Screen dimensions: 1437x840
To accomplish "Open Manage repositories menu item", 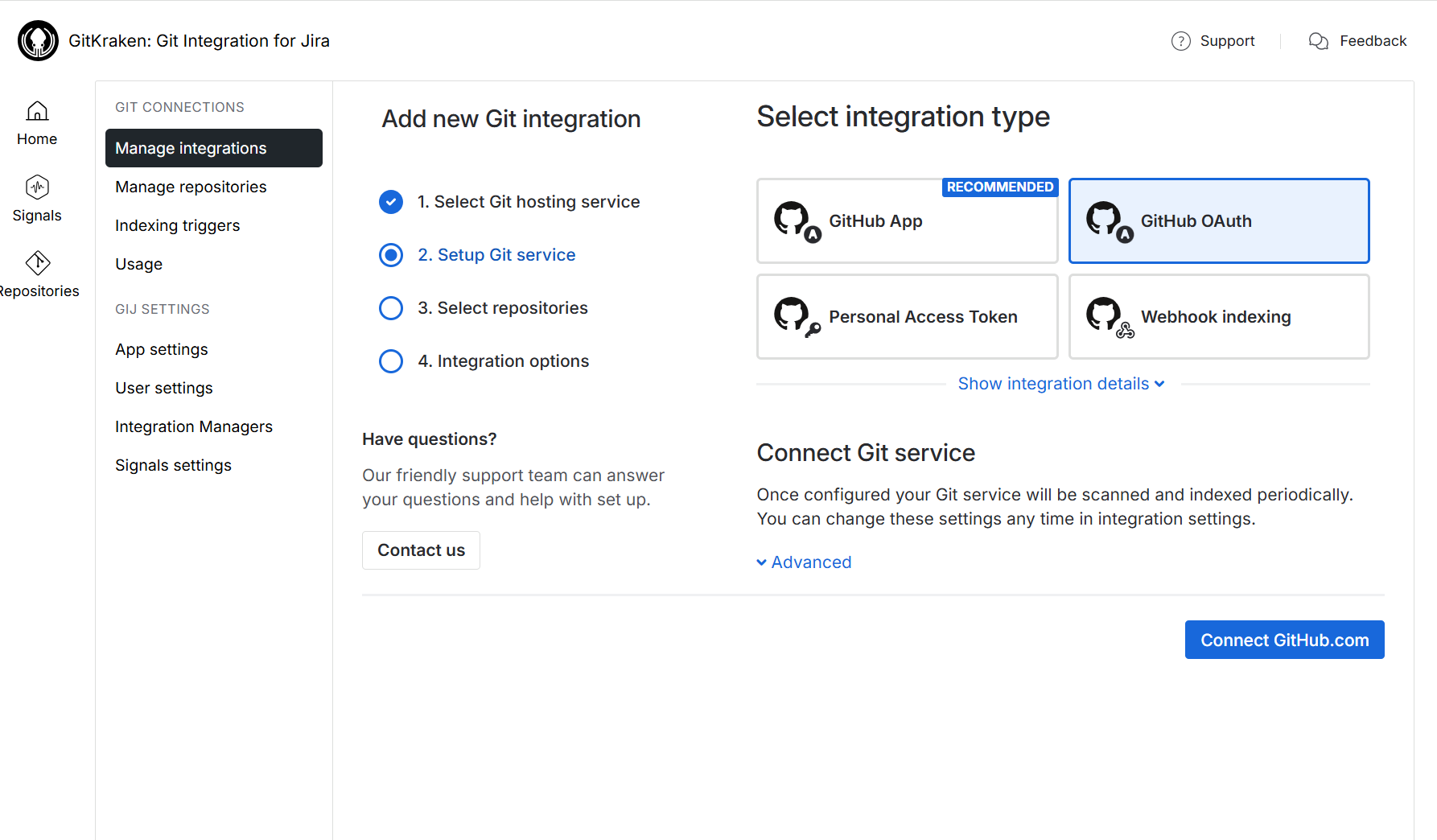I will click(x=191, y=187).
